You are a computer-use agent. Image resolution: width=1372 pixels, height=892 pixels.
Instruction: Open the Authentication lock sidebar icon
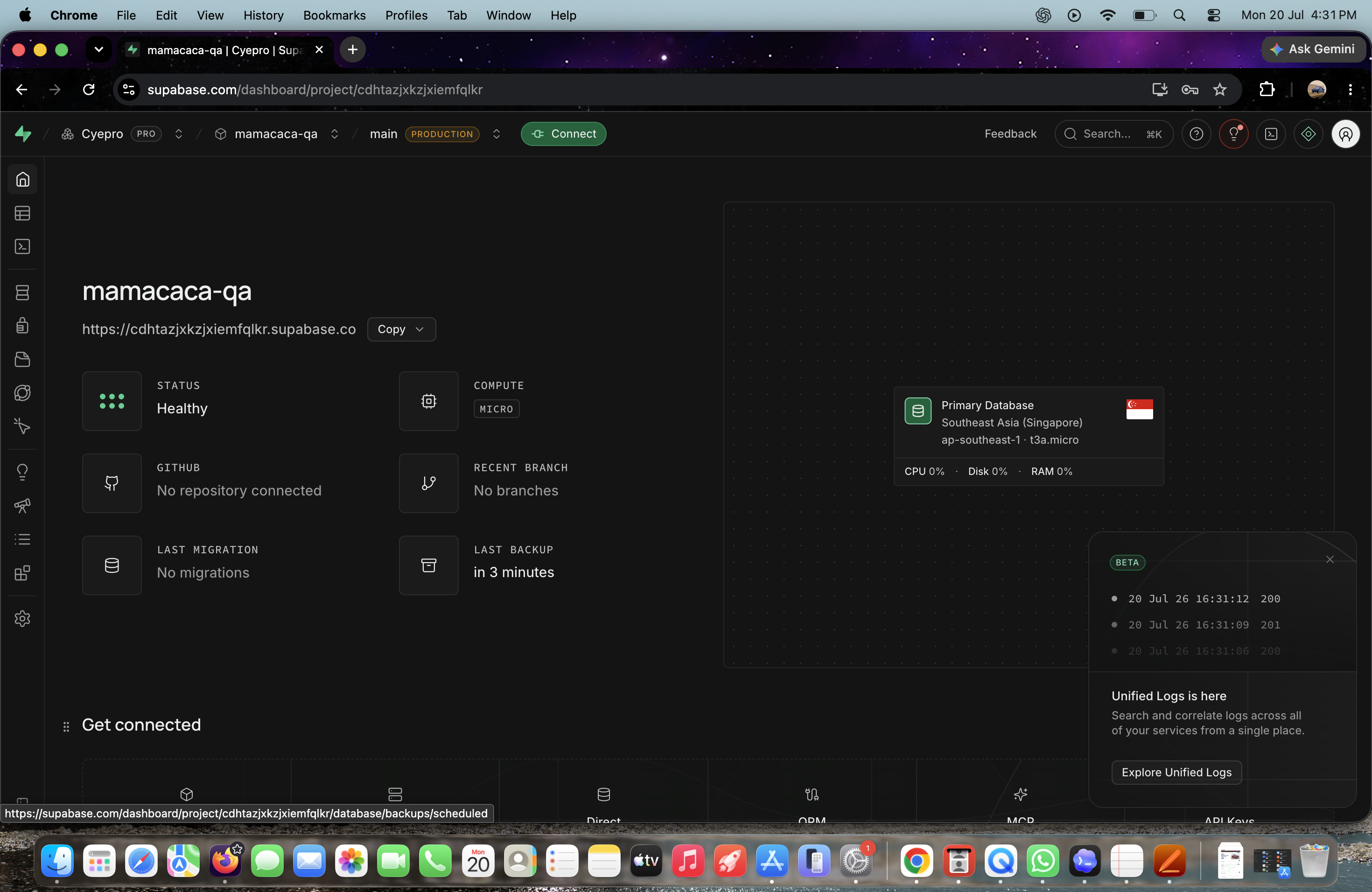[22, 326]
